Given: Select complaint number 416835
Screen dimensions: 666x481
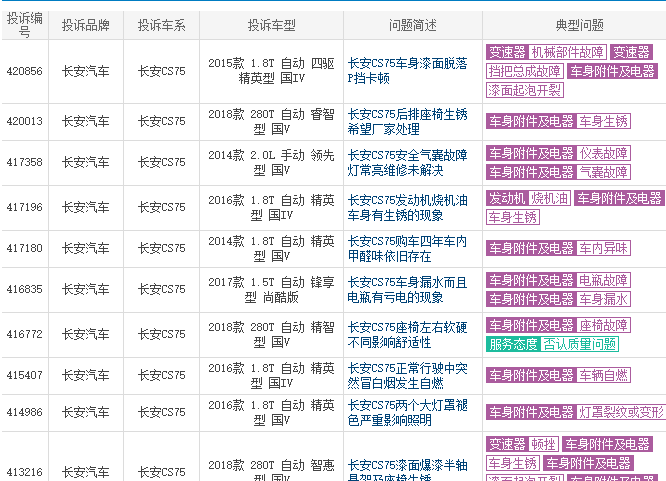Looking at the screenshot, I should [x=25, y=289].
